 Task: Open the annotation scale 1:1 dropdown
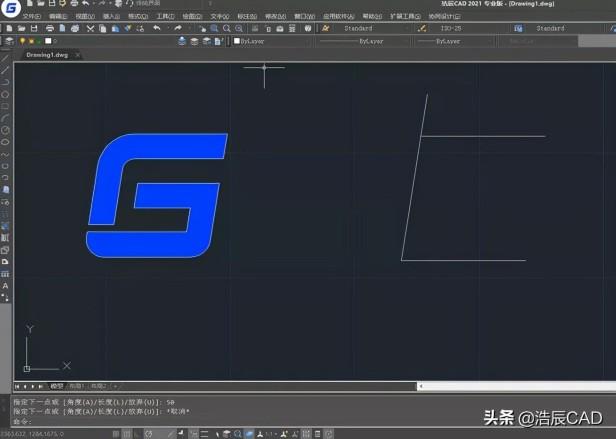click(270, 434)
